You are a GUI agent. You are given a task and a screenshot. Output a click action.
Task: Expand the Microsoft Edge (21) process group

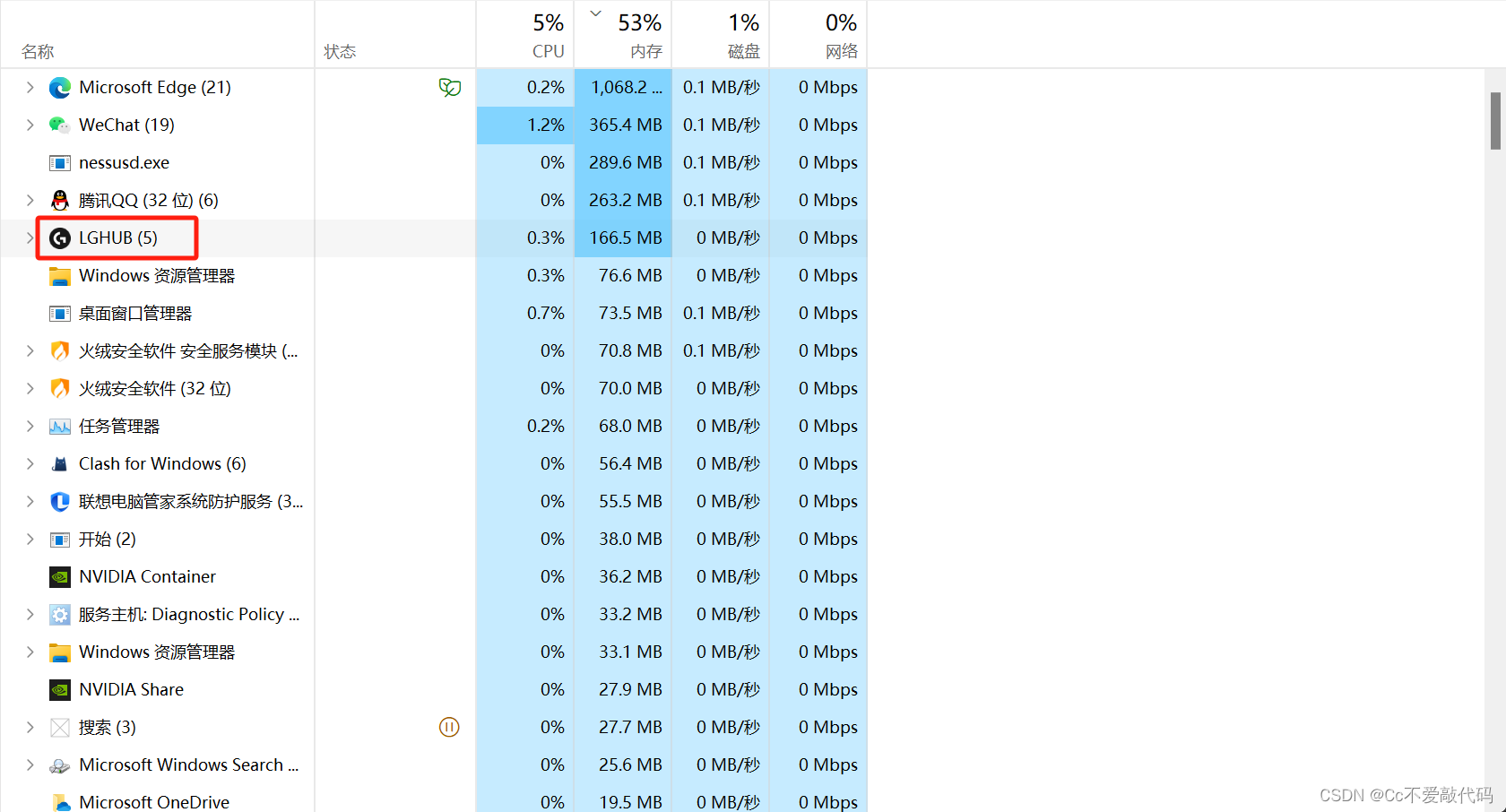(x=30, y=88)
